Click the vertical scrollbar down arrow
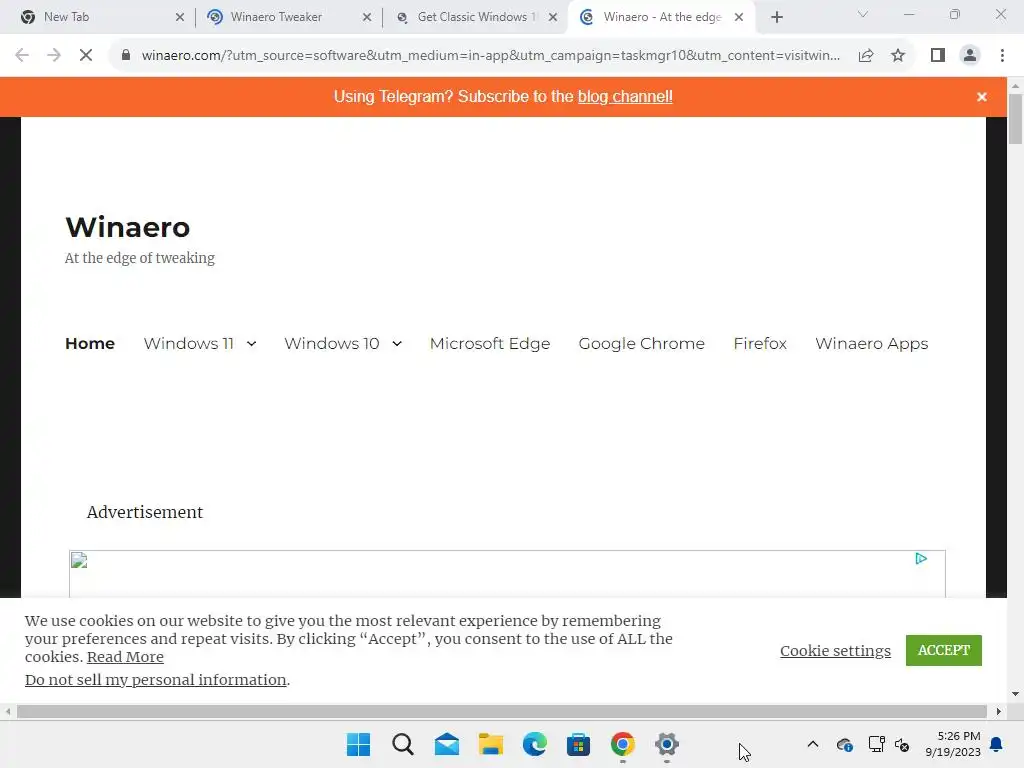The image size is (1024, 768). (x=1015, y=694)
